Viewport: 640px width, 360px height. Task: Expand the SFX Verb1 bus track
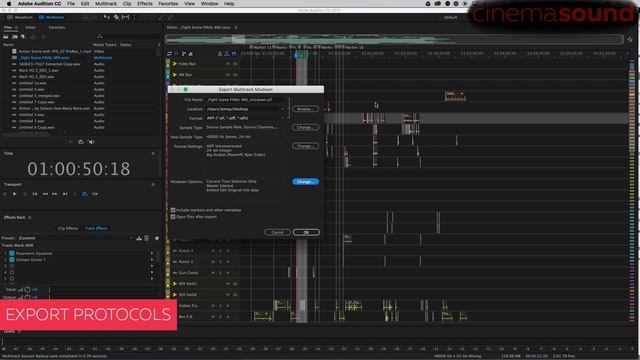click(175, 284)
